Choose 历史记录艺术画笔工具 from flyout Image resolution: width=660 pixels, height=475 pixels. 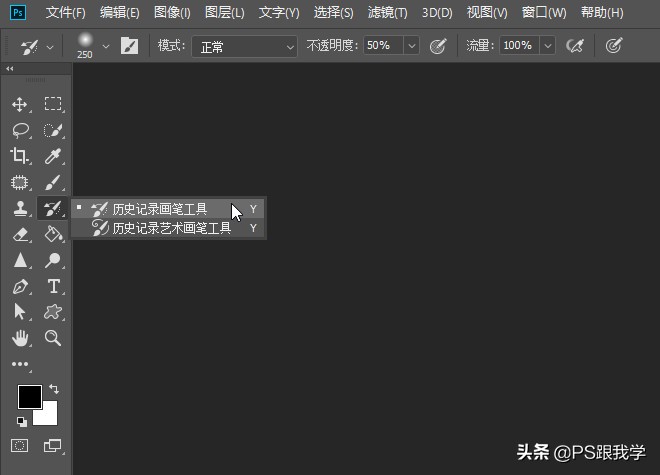tap(168, 228)
